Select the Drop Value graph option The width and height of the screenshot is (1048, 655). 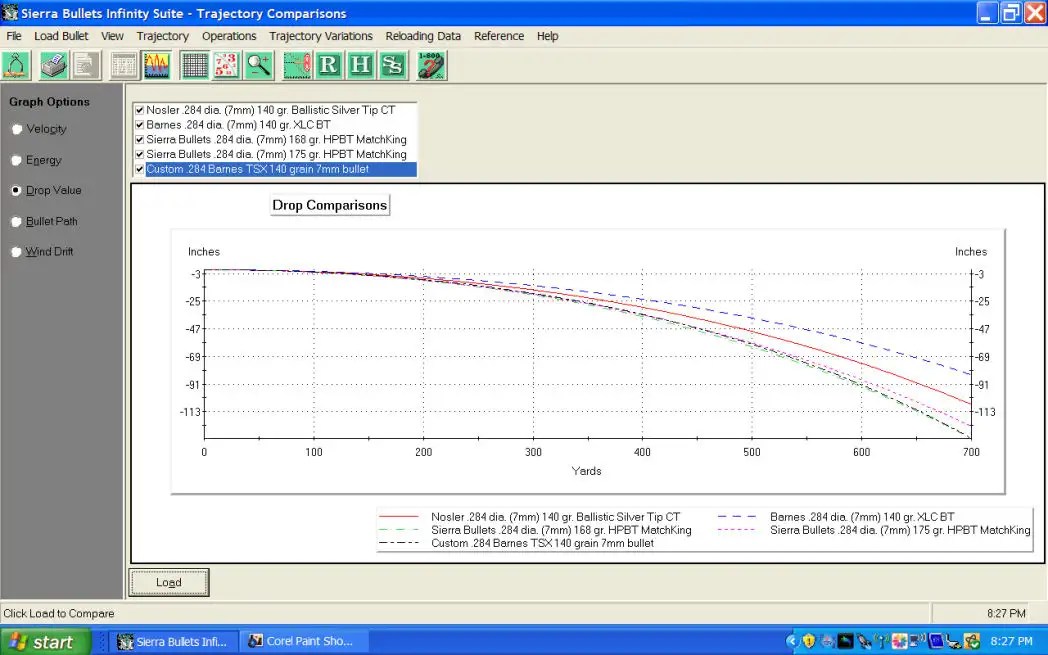coord(46,190)
